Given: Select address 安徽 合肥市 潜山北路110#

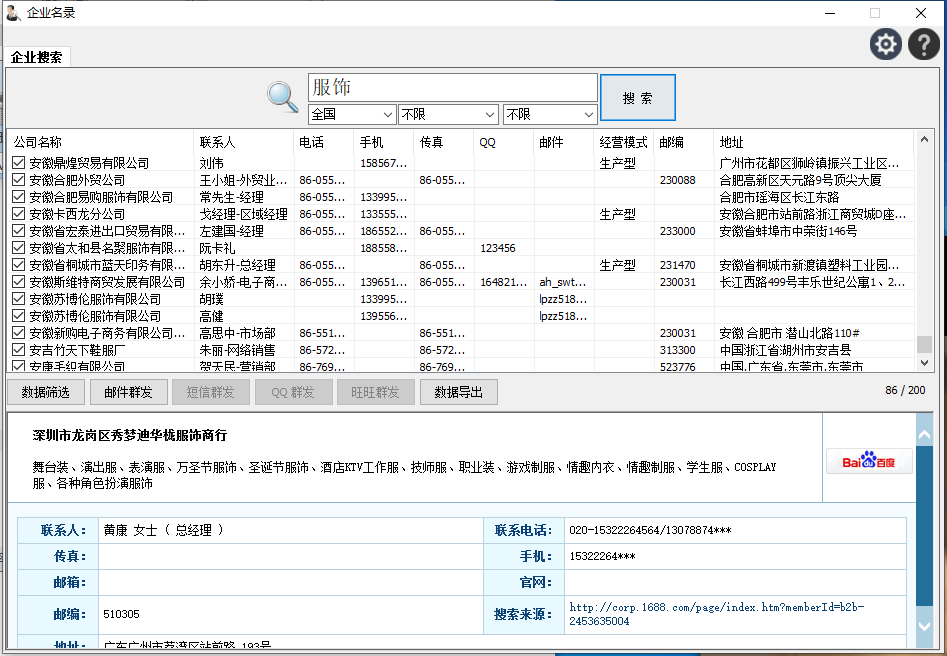Looking at the screenshot, I should click(789, 333).
